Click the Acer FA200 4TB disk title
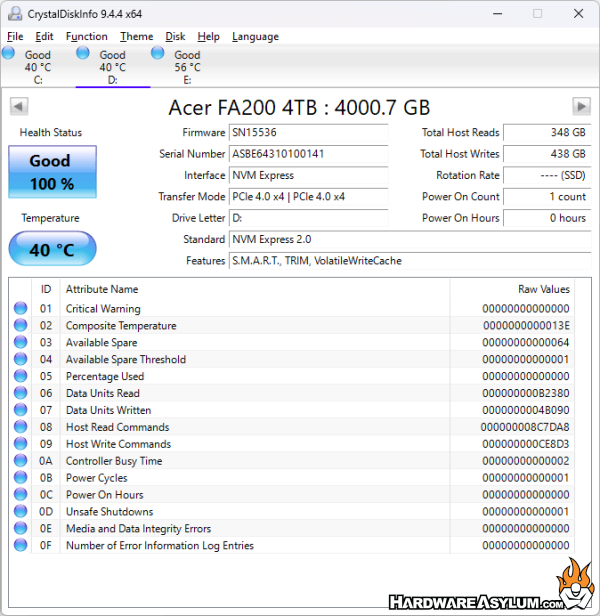600x616 pixels. 299,107
